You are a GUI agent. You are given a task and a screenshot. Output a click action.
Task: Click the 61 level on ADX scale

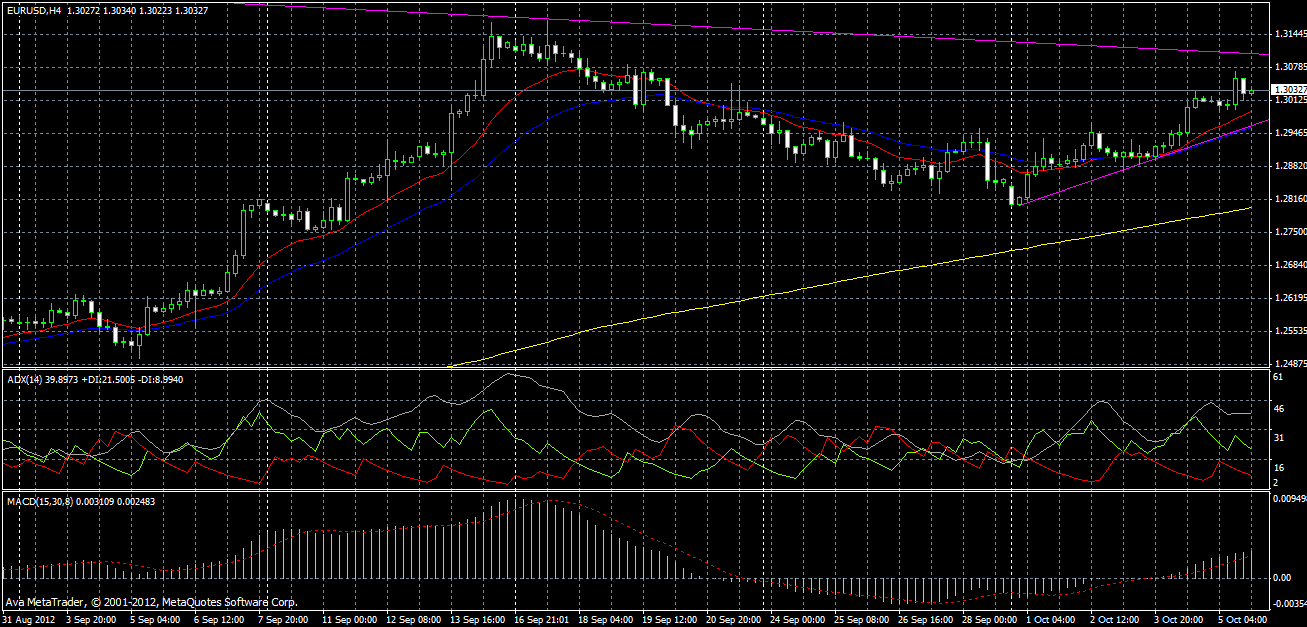coord(1277,377)
